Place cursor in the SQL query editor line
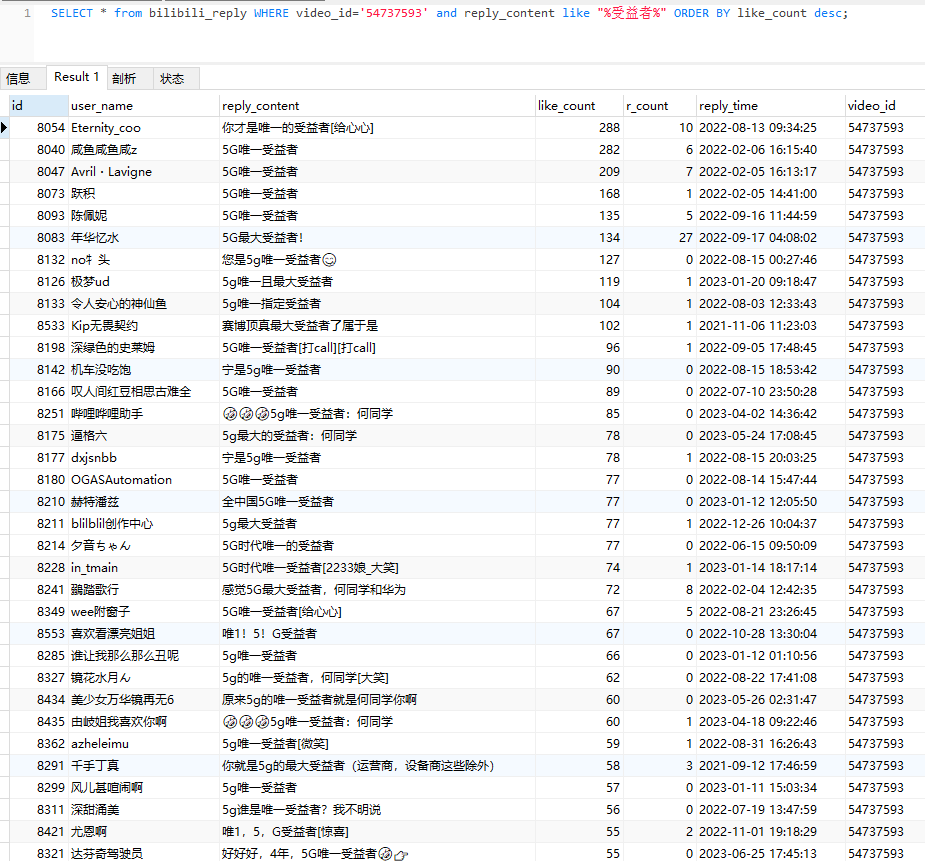The image size is (925, 861). pyautogui.click(x=449, y=13)
